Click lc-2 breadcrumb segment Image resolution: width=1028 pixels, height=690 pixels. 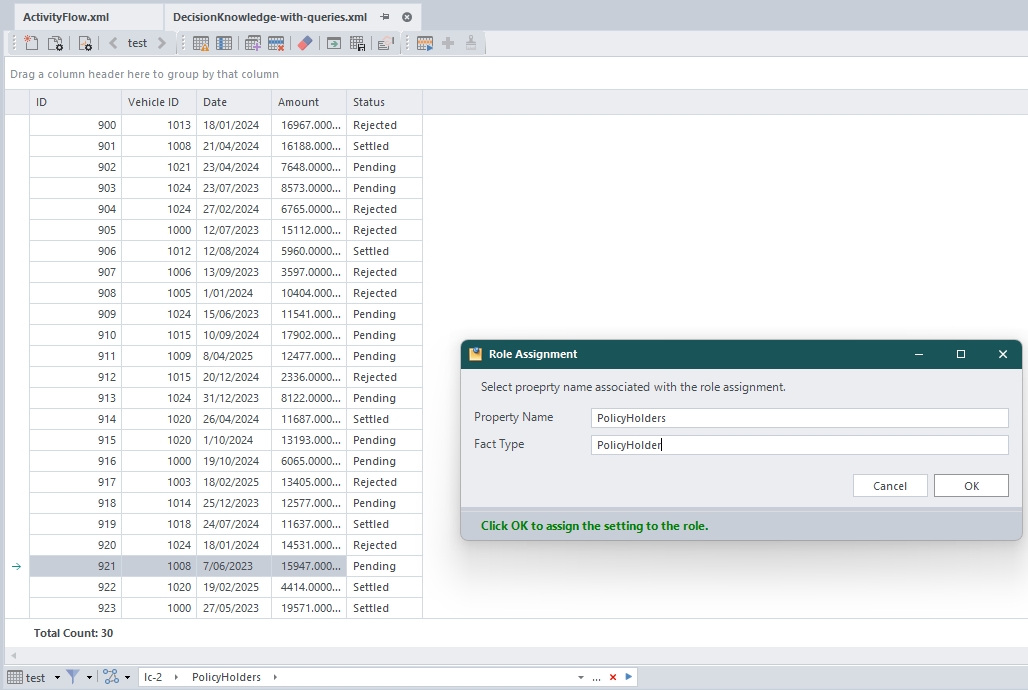[x=153, y=677]
